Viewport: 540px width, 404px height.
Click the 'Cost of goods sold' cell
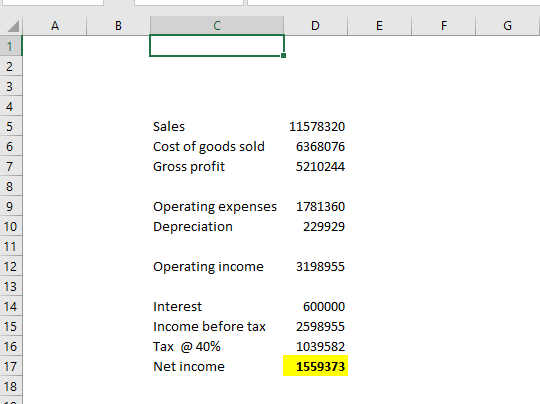click(217, 146)
